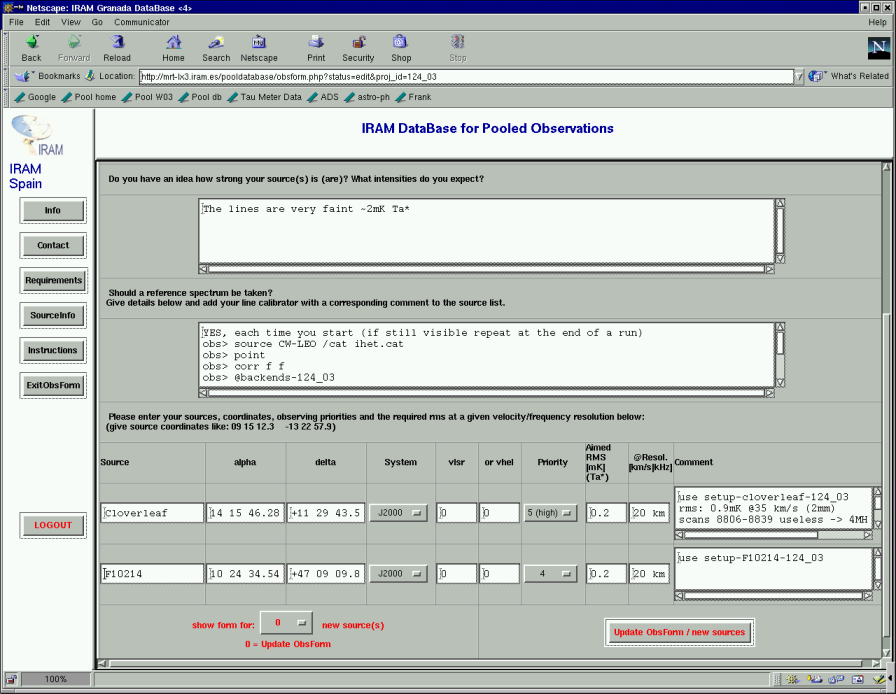Click the horizontal scrollbar under intensity textarea

[486, 269]
